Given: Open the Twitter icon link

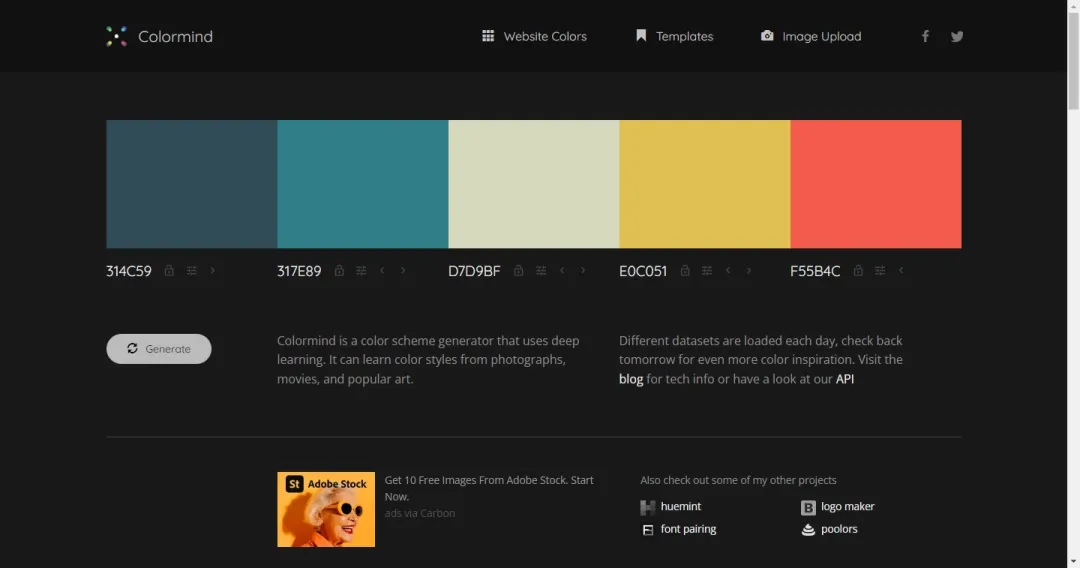Looking at the screenshot, I should pyautogui.click(x=957, y=36).
